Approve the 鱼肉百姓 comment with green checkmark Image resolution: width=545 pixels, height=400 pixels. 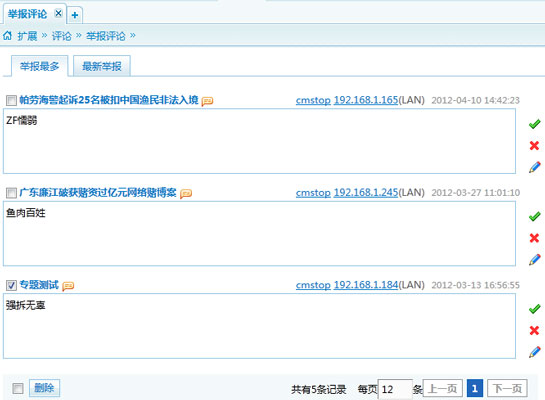coord(534,217)
